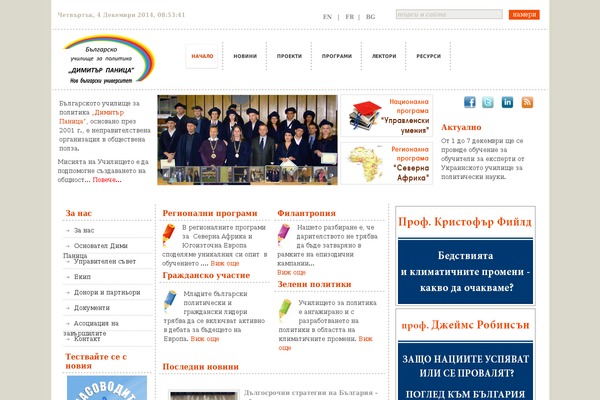Open the НАЧАЛО menu item
The image size is (600, 400).
[x=202, y=56]
